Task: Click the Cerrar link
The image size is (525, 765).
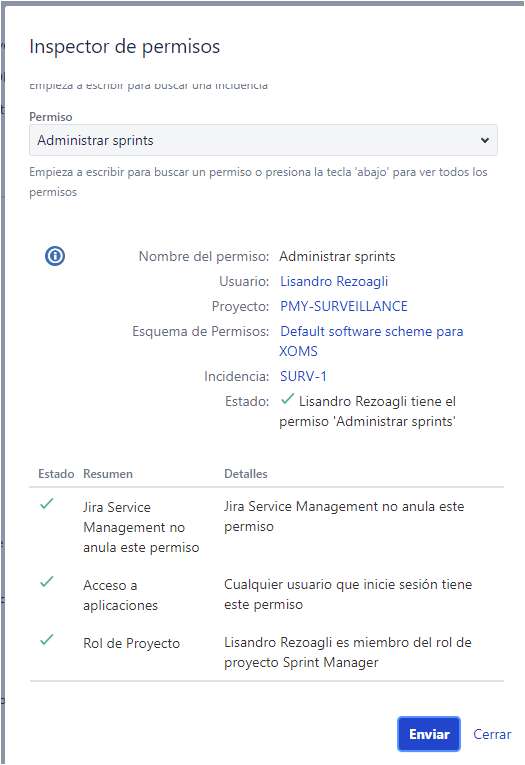Action: pos(492,734)
